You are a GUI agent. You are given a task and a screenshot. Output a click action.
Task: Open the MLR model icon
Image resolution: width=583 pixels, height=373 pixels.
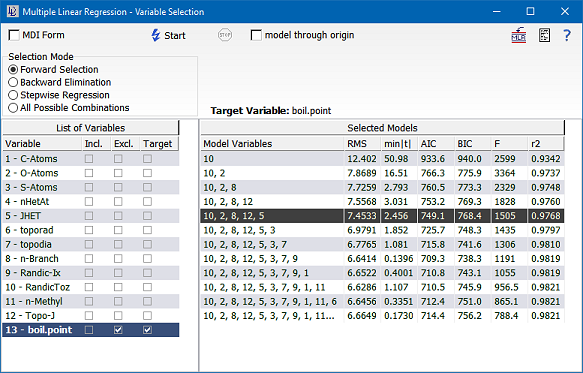click(x=519, y=35)
